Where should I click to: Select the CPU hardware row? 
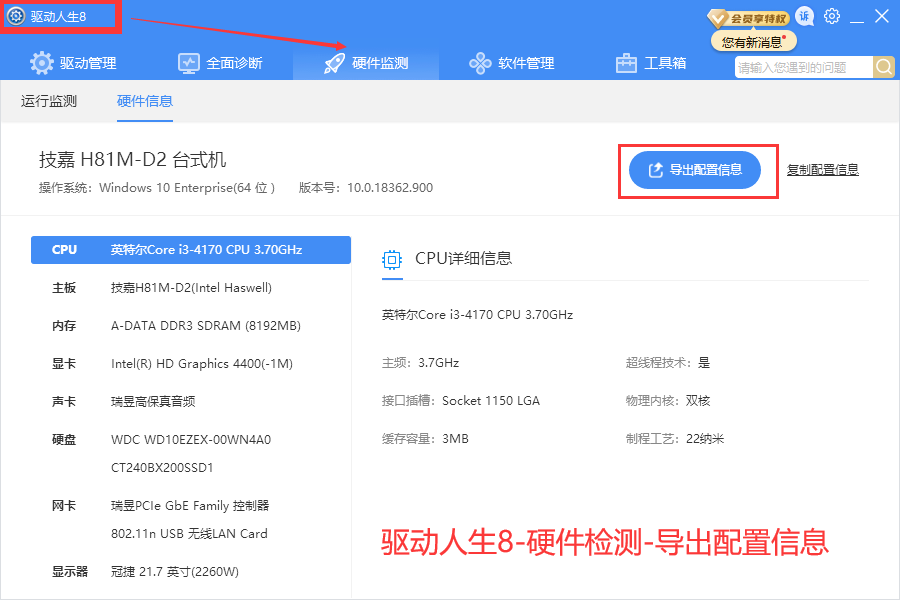[191, 250]
